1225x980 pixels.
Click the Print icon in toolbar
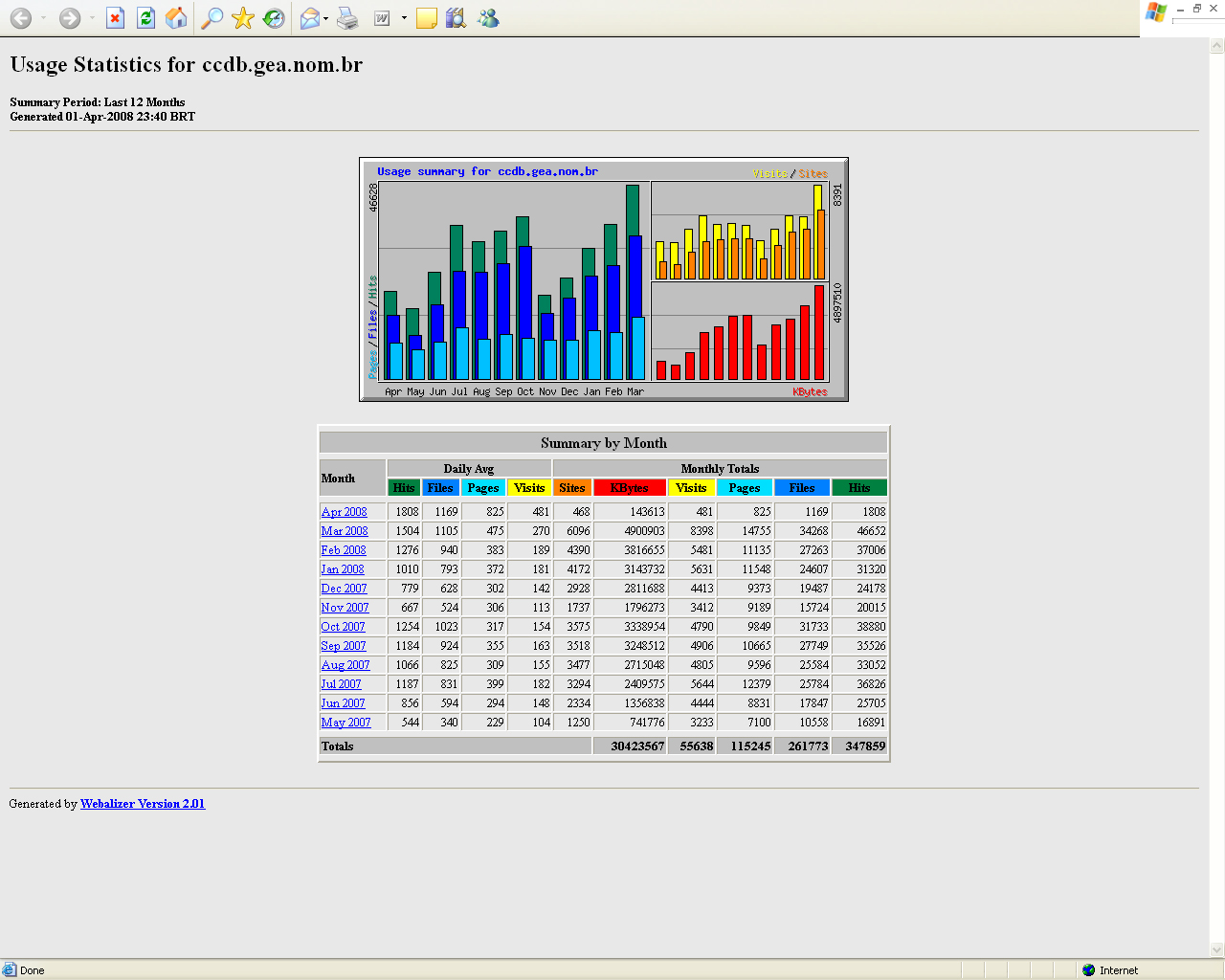point(347,18)
